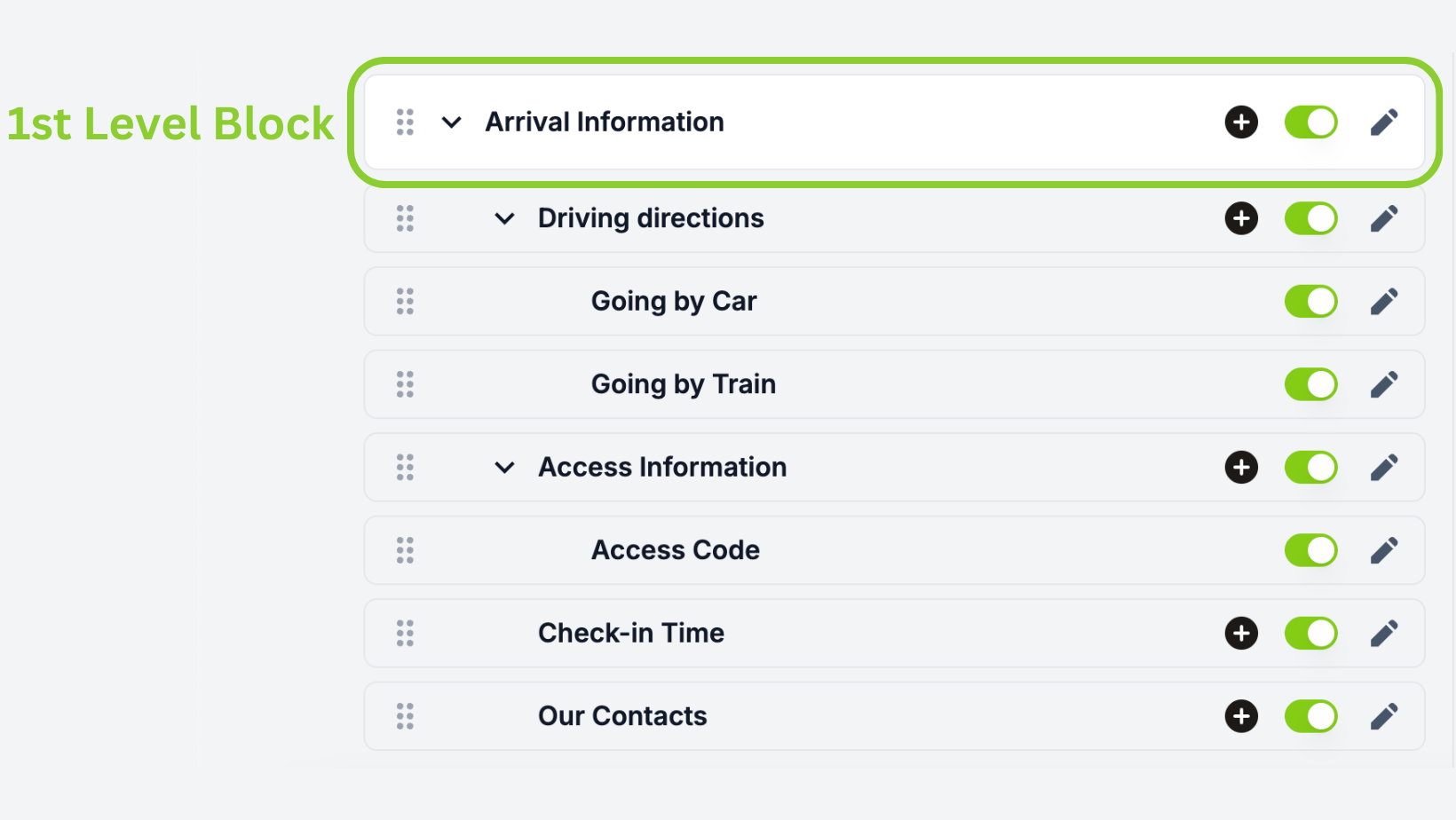Viewport: 1456px width, 820px height.
Task: Edit the Going by Car block
Action: 1384,302
